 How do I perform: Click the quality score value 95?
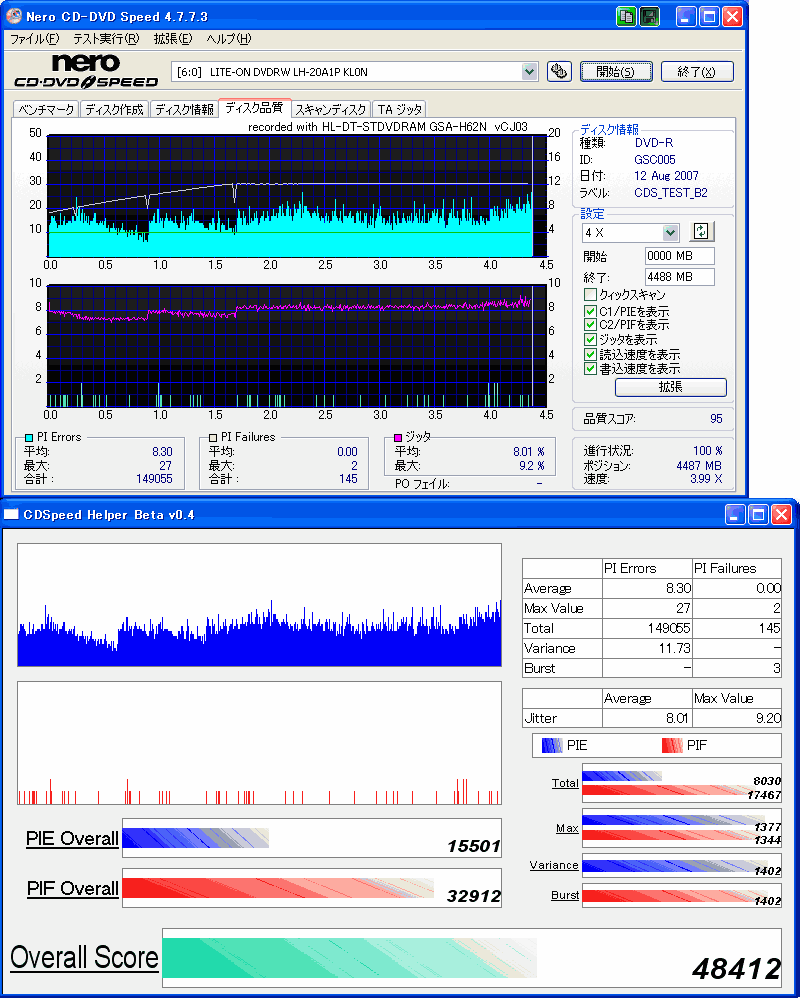(716, 419)
